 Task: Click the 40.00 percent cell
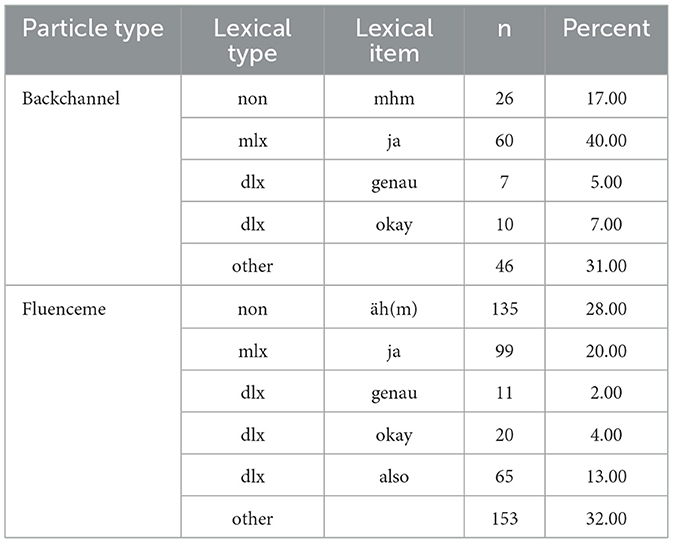[608, 141]
